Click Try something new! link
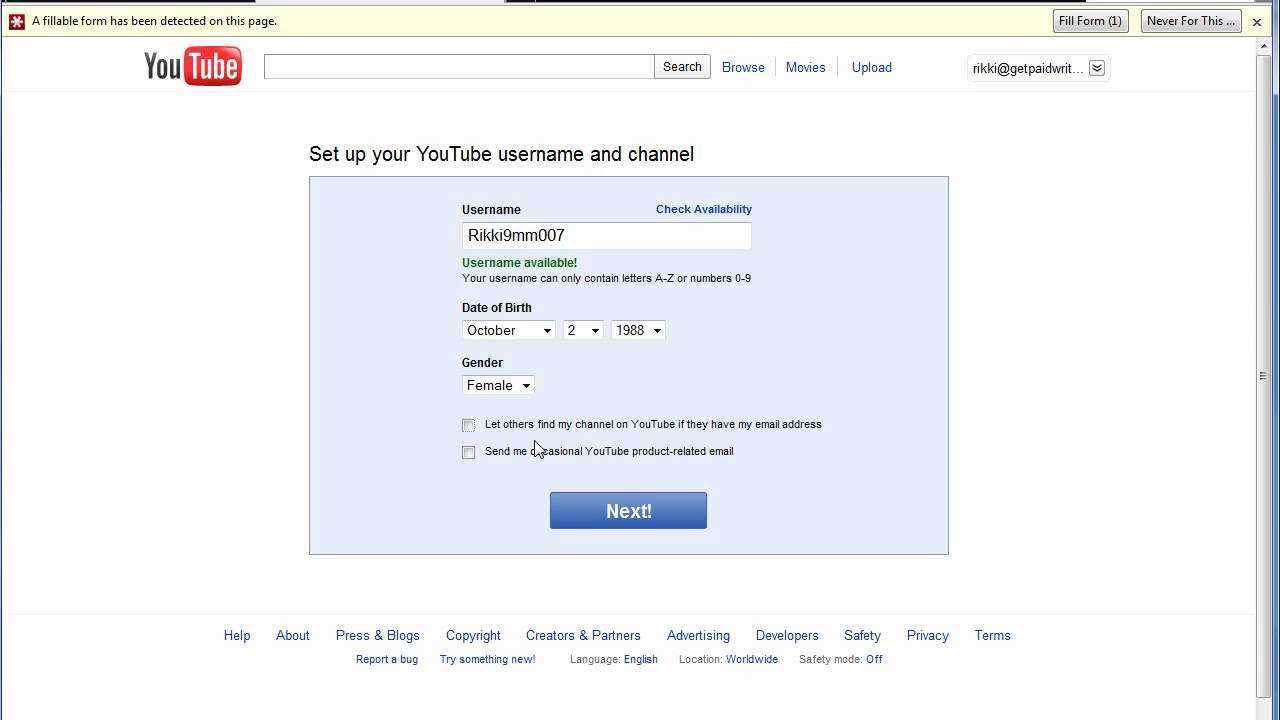The image size is (1280, 720). [487, 659]
